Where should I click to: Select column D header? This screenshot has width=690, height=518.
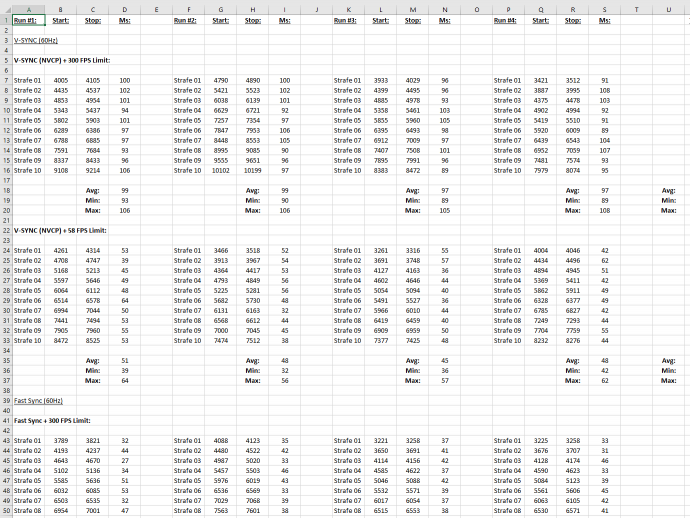pyautogui.click(x=125, y=9)
